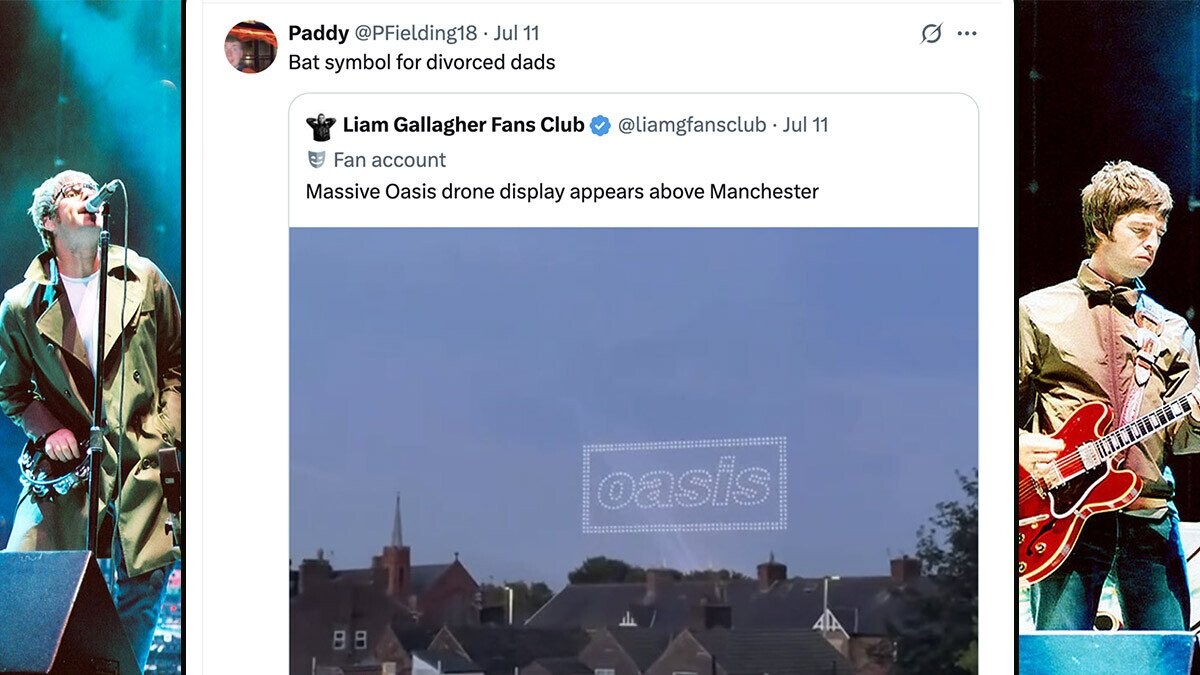Screen dimensions: 1200x675
Task: Click the quoted post's Jul 11 timestamp
Action: click(x=805, y=125)
